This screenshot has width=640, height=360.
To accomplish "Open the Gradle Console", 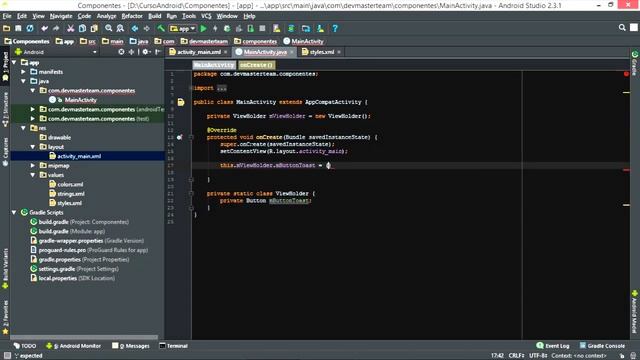I will coord(602,346).
